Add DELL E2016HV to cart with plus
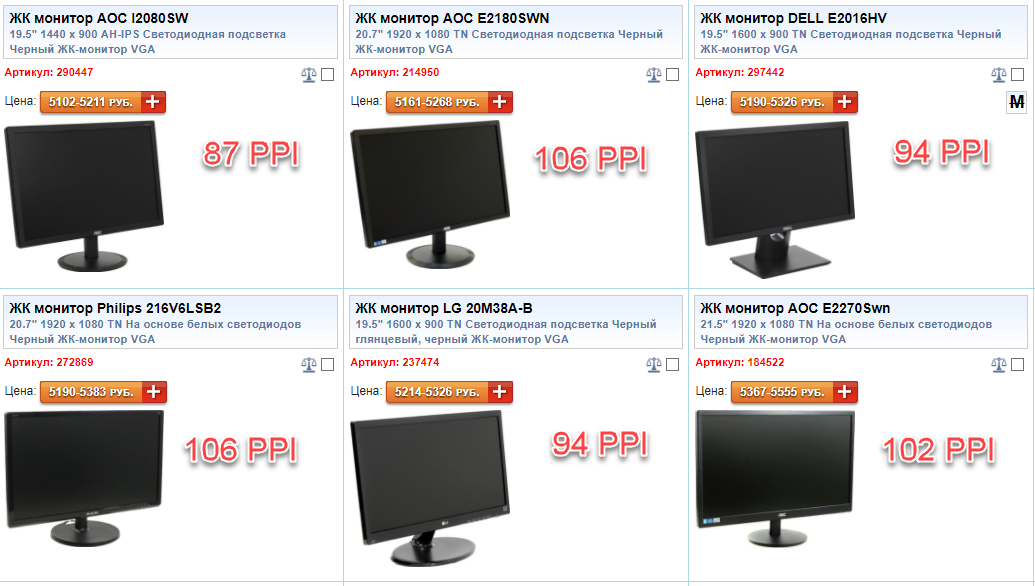 (844, 102)
